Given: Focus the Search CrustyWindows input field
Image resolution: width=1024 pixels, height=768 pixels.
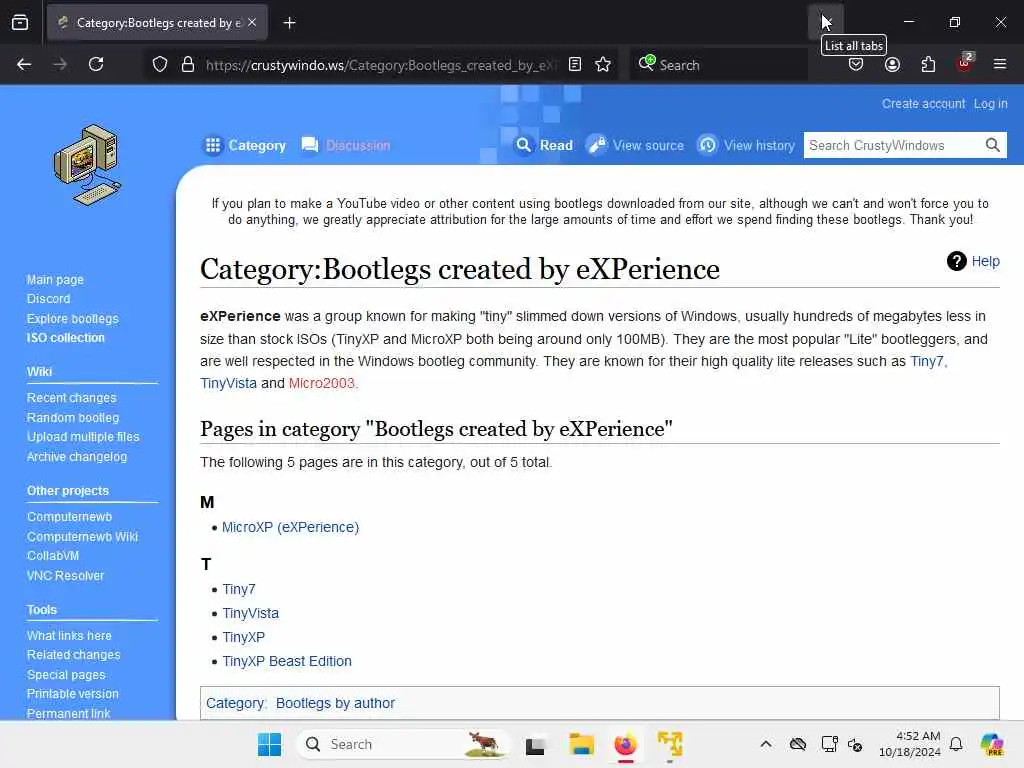Looking at the screenshot, I should (x=893, y=145).
